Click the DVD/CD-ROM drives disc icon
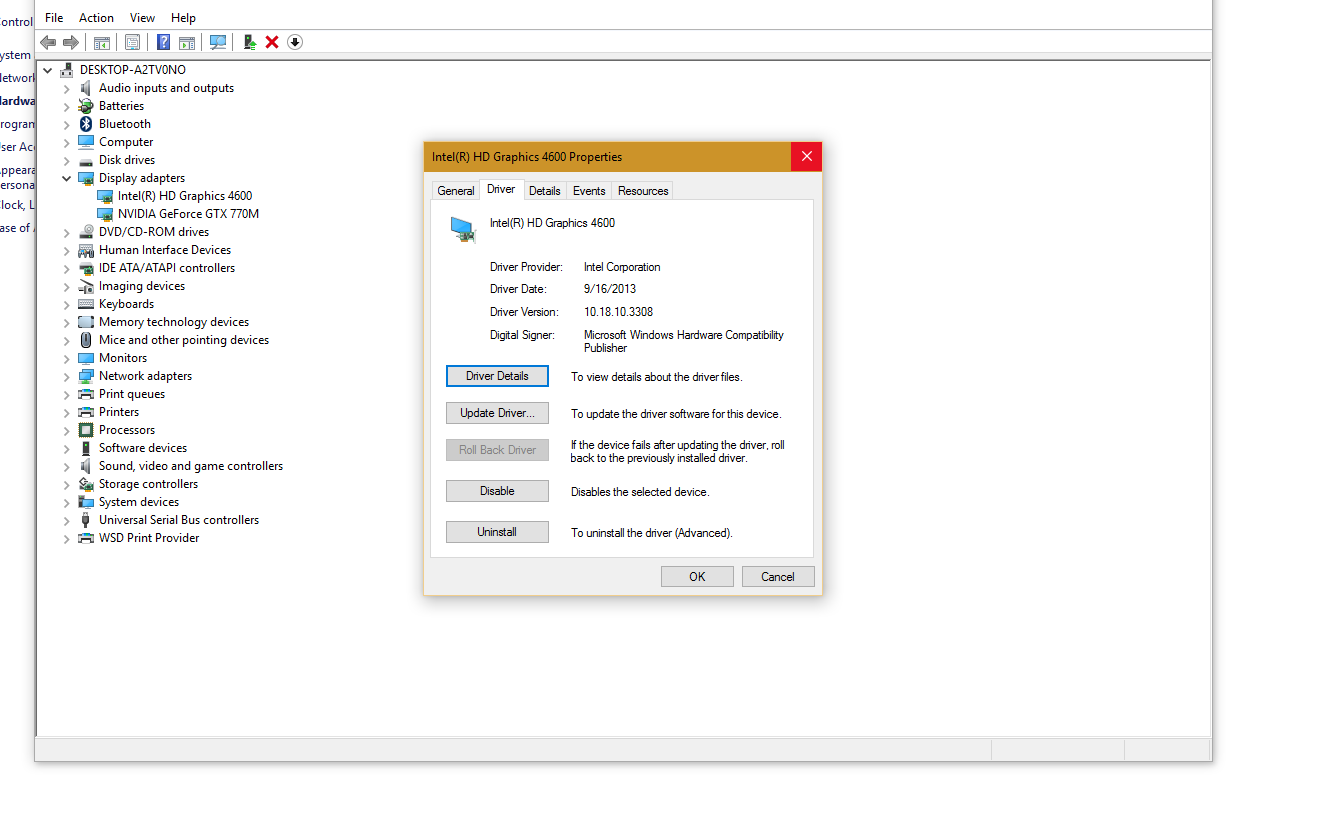Viewport: 1317px width, 822px height. click(x=86, y=232)
